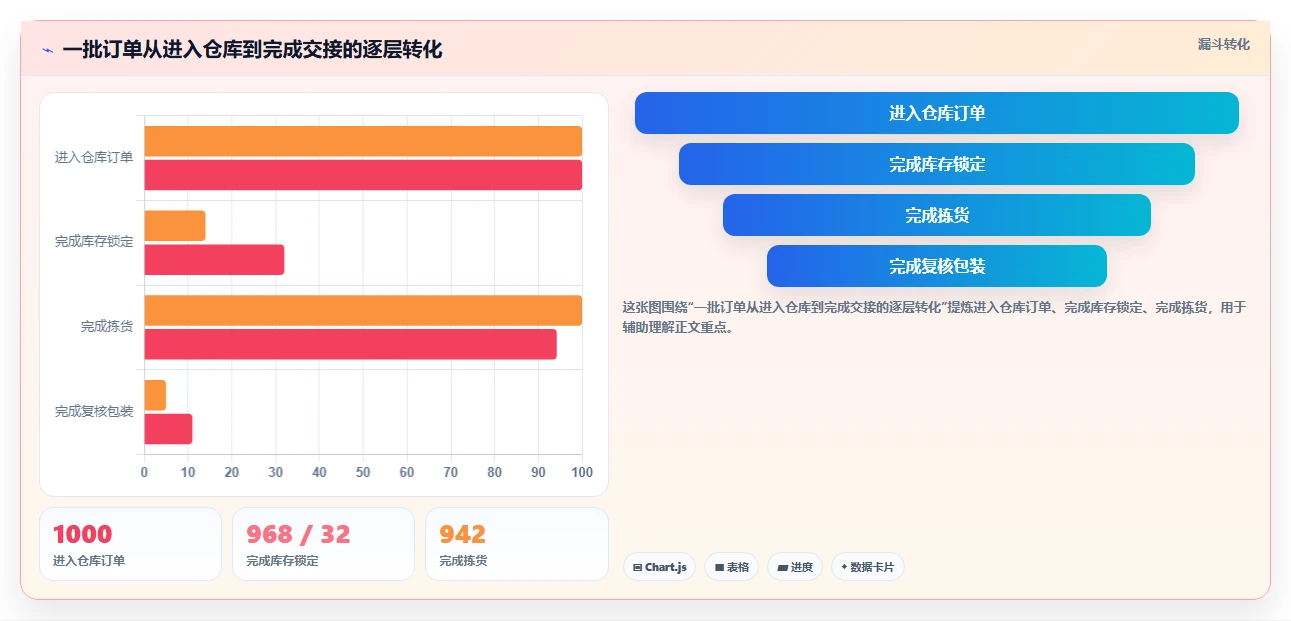Click the 完成拣货 chart axis label

(107, 326)
